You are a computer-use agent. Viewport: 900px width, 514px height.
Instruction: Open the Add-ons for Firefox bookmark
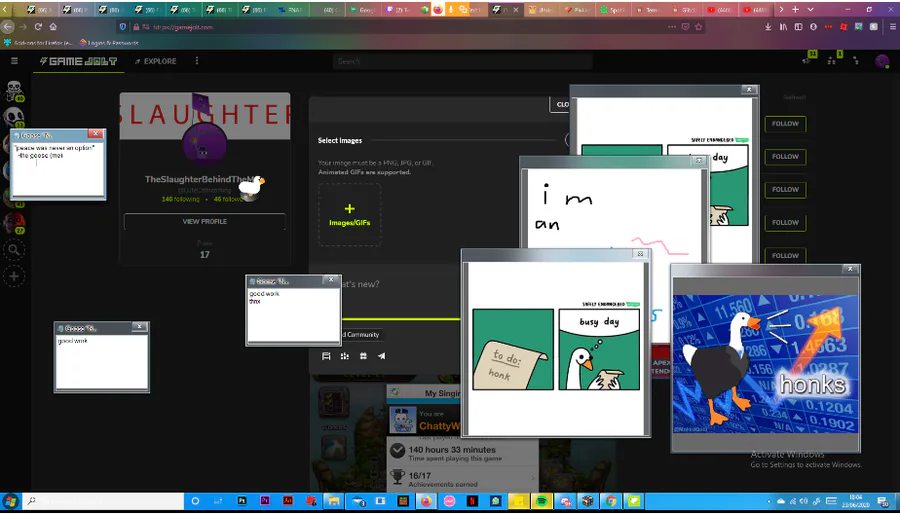click(x=38, y=42)
